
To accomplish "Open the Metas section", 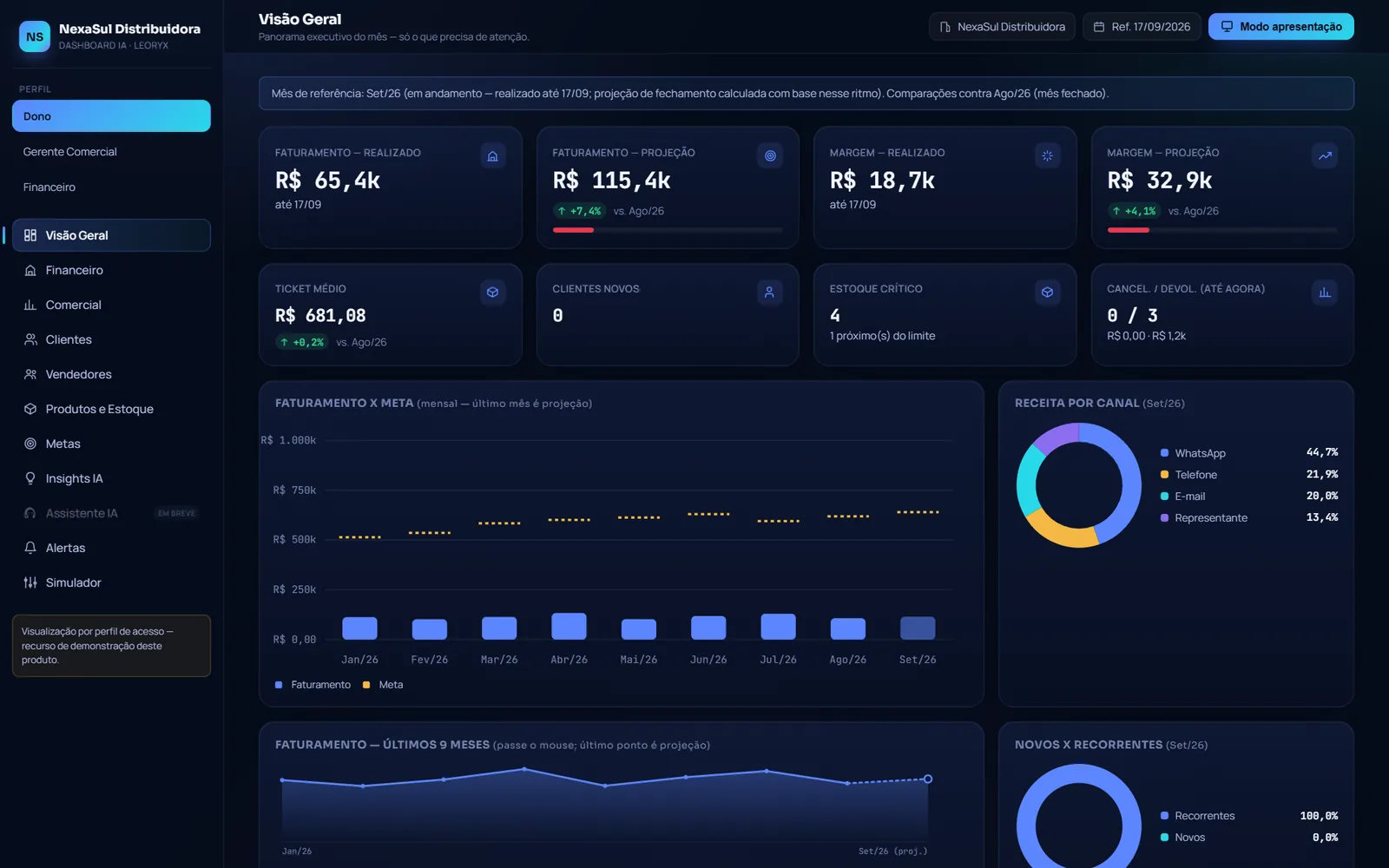I will pos(111,444).
